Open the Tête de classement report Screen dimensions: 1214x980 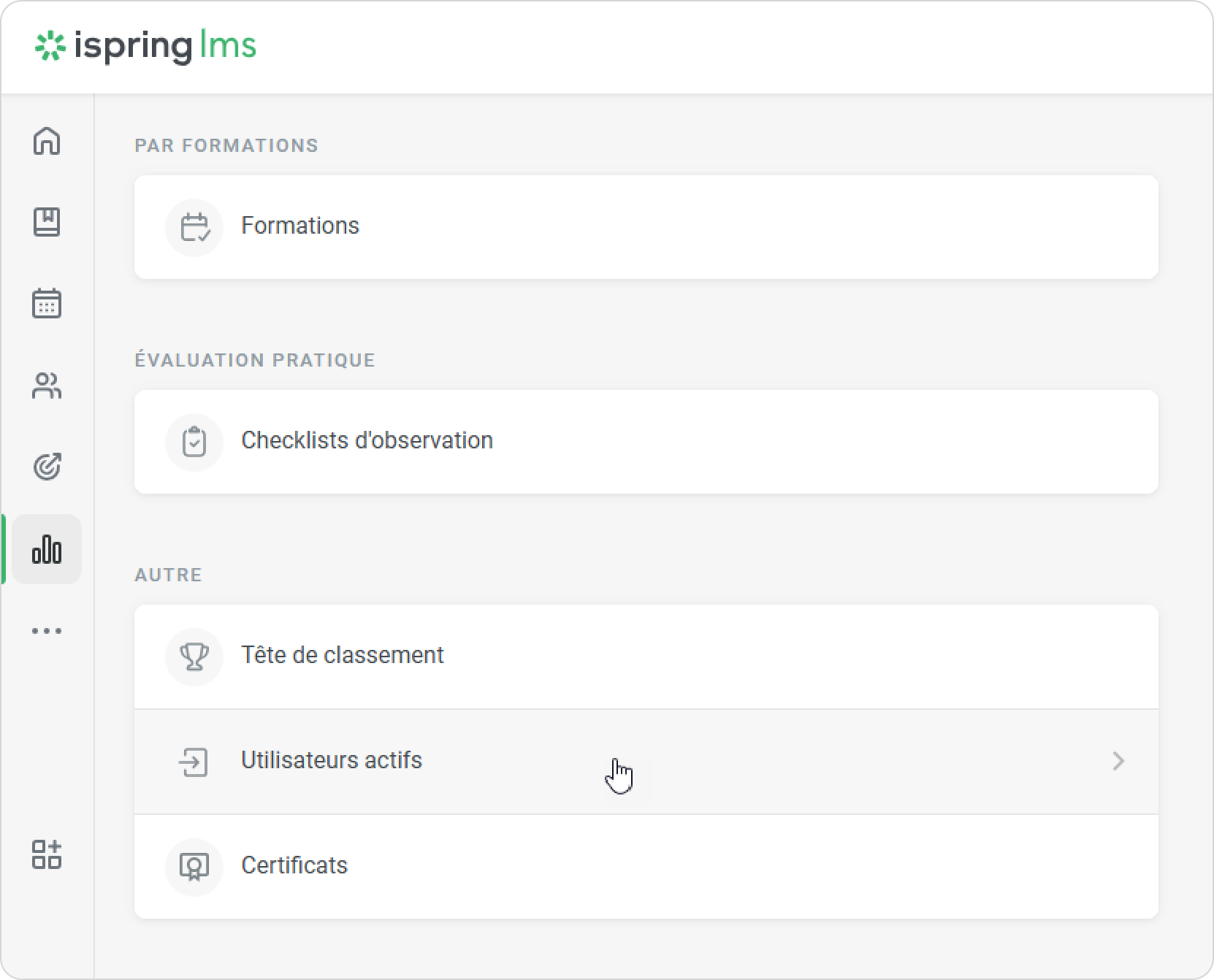[x=342, y=655]
